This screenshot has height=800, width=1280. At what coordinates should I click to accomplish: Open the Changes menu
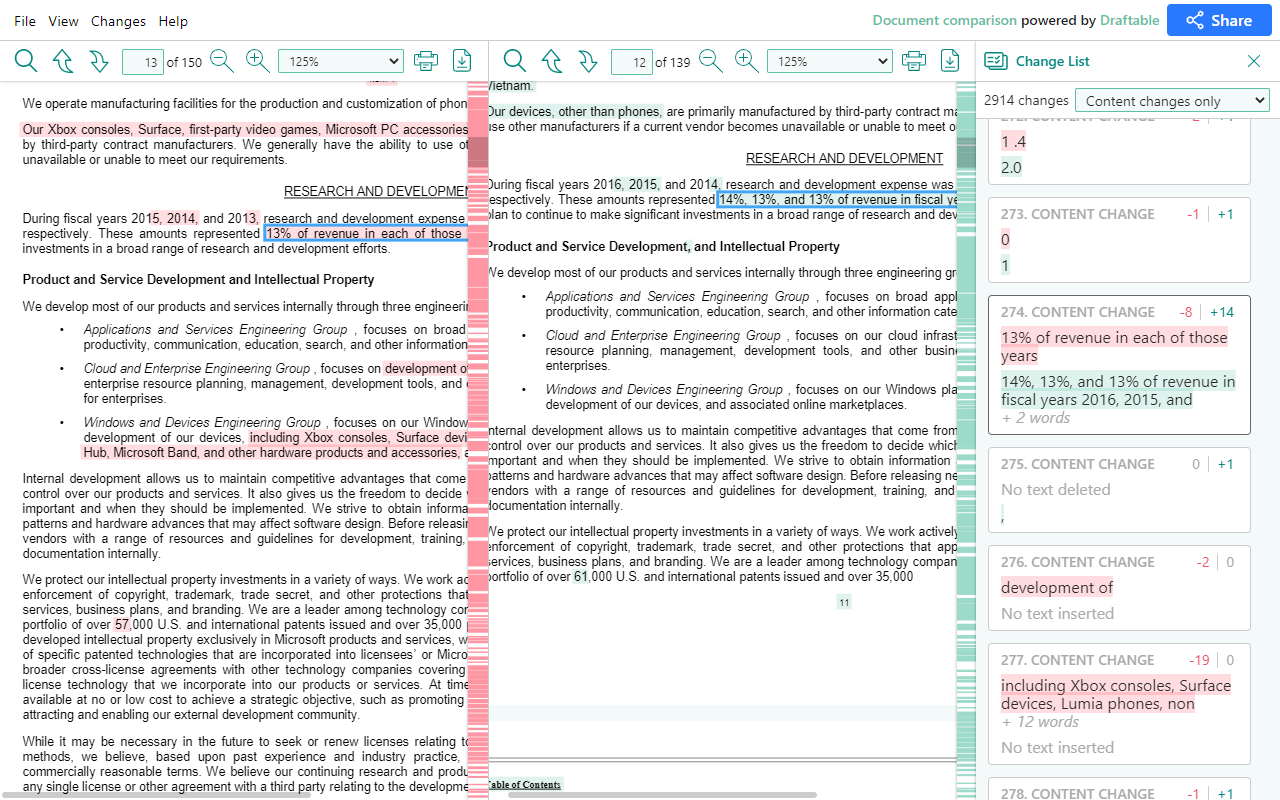point(118,21)
